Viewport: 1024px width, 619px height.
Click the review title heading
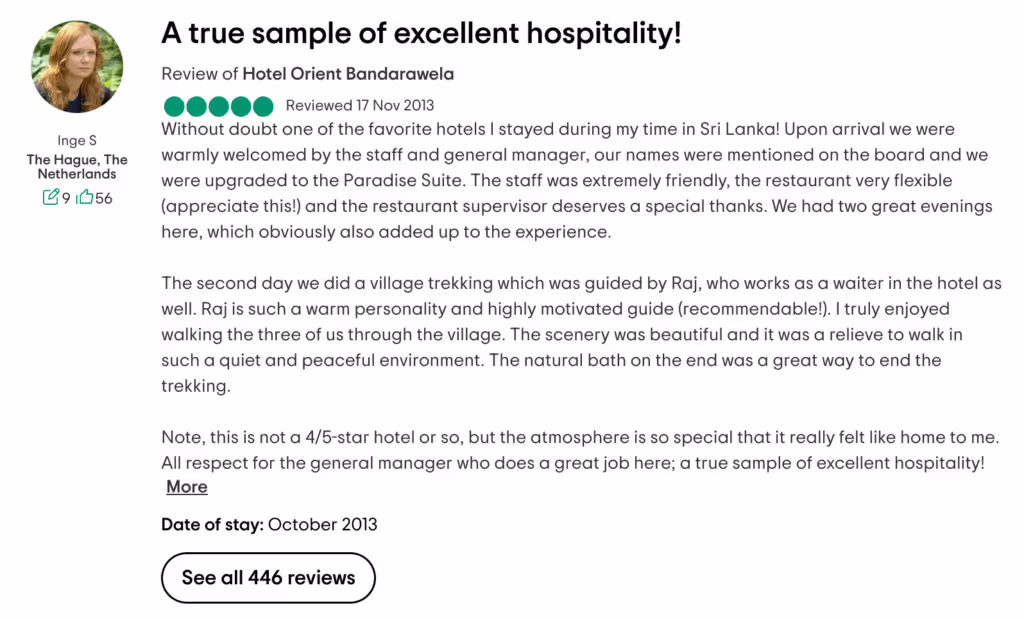point(422,33)
